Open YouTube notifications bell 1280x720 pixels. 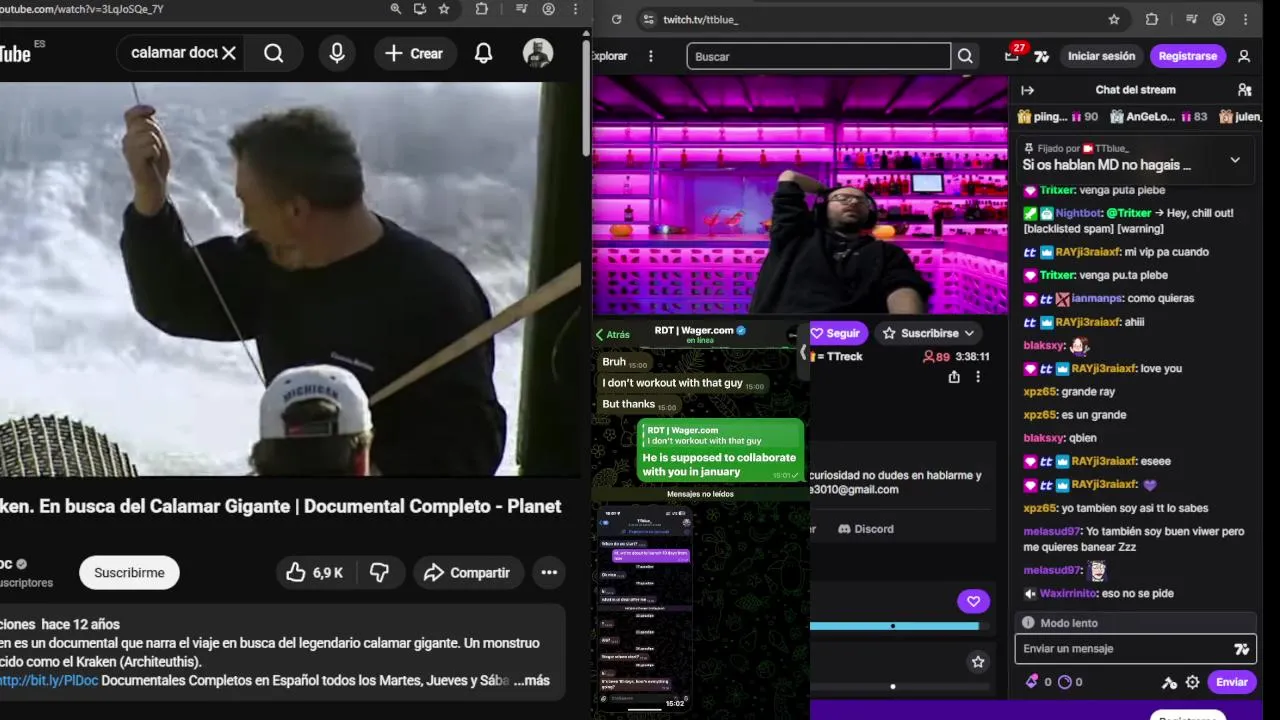click(x=483, y=53)
